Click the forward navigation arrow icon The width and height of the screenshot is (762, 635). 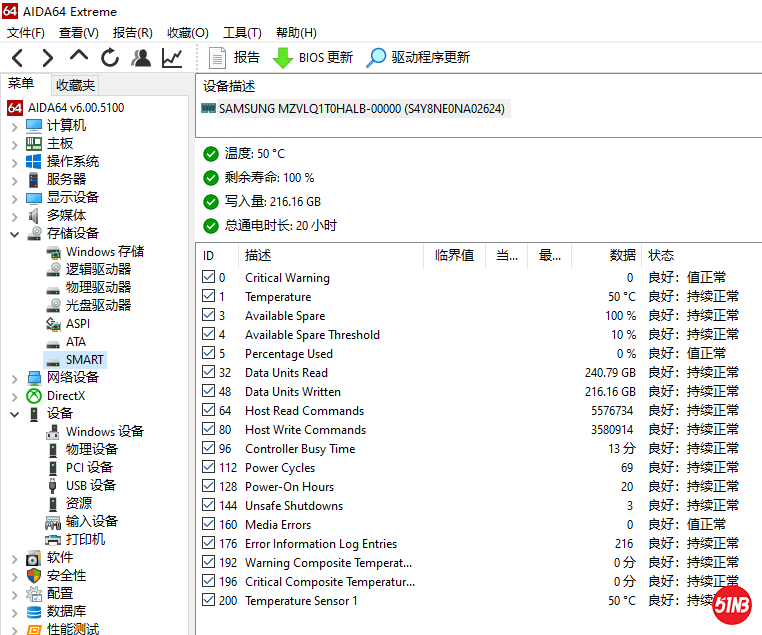[x=47, y=58]
